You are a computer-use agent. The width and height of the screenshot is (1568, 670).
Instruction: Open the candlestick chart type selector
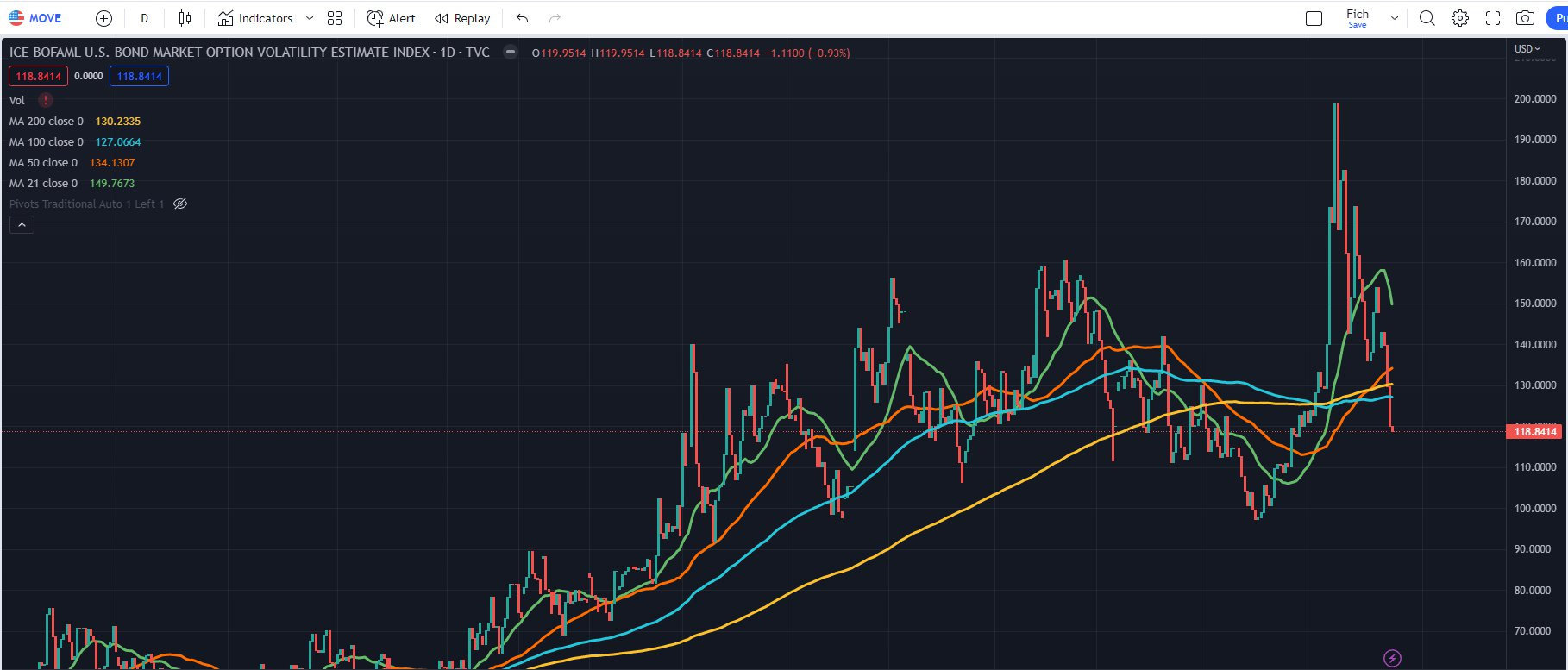pos(185,18)
